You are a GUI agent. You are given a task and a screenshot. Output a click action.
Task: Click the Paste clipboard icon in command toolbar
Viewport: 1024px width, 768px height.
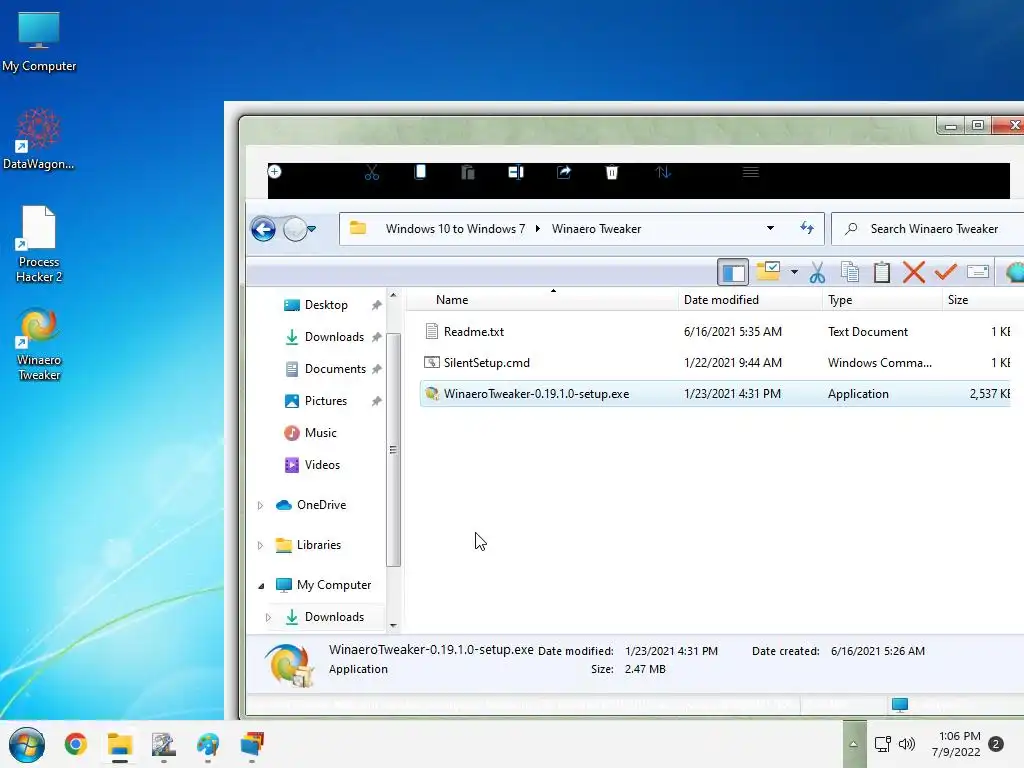pyautogui.click(x=882, y=272)
